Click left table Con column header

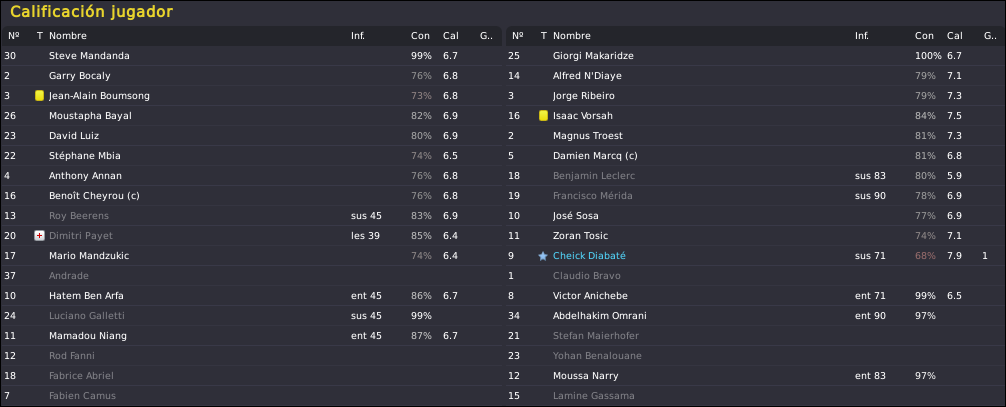point(420,36)
